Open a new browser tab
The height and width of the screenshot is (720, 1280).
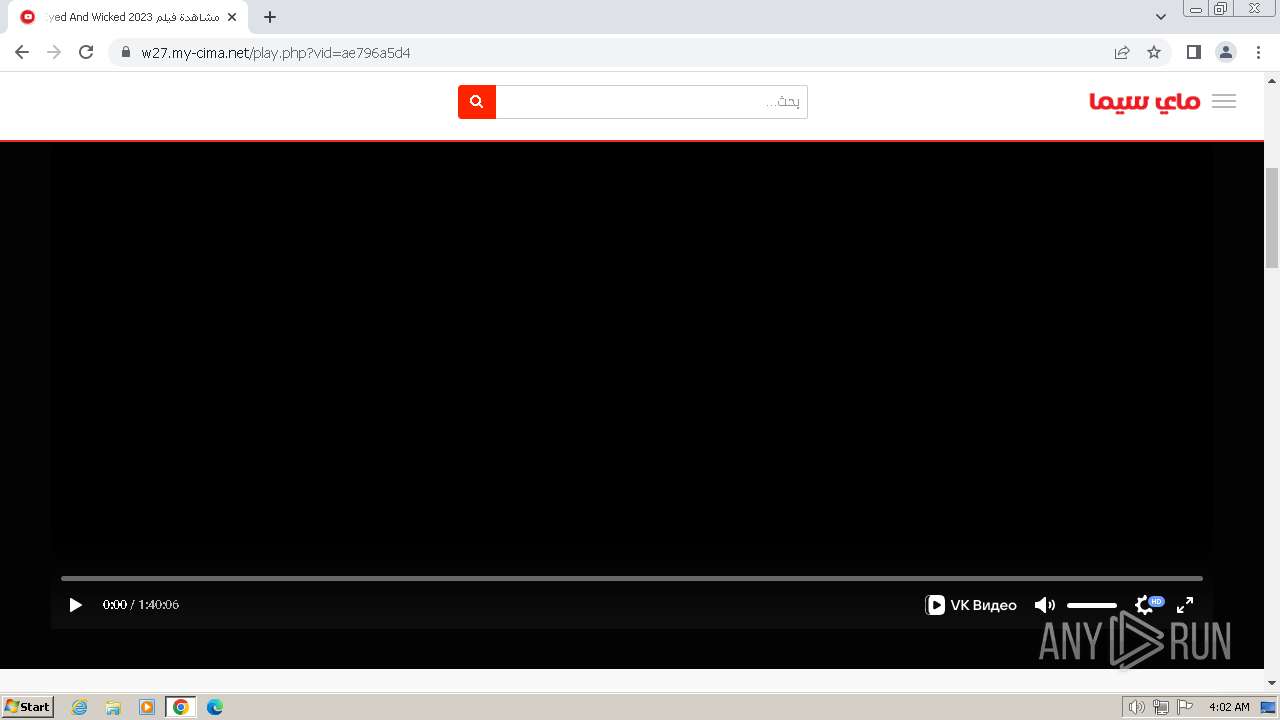click(x=270, y=17)
